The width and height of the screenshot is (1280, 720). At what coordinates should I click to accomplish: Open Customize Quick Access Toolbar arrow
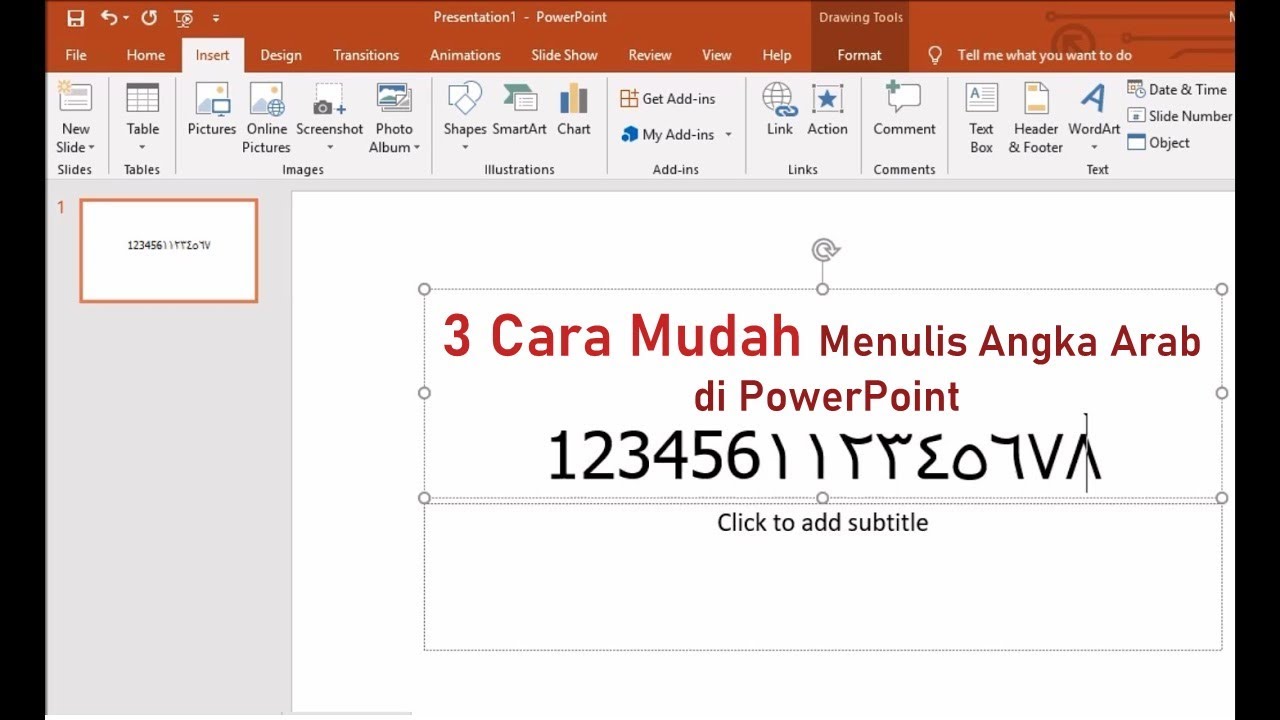point(216,18)
